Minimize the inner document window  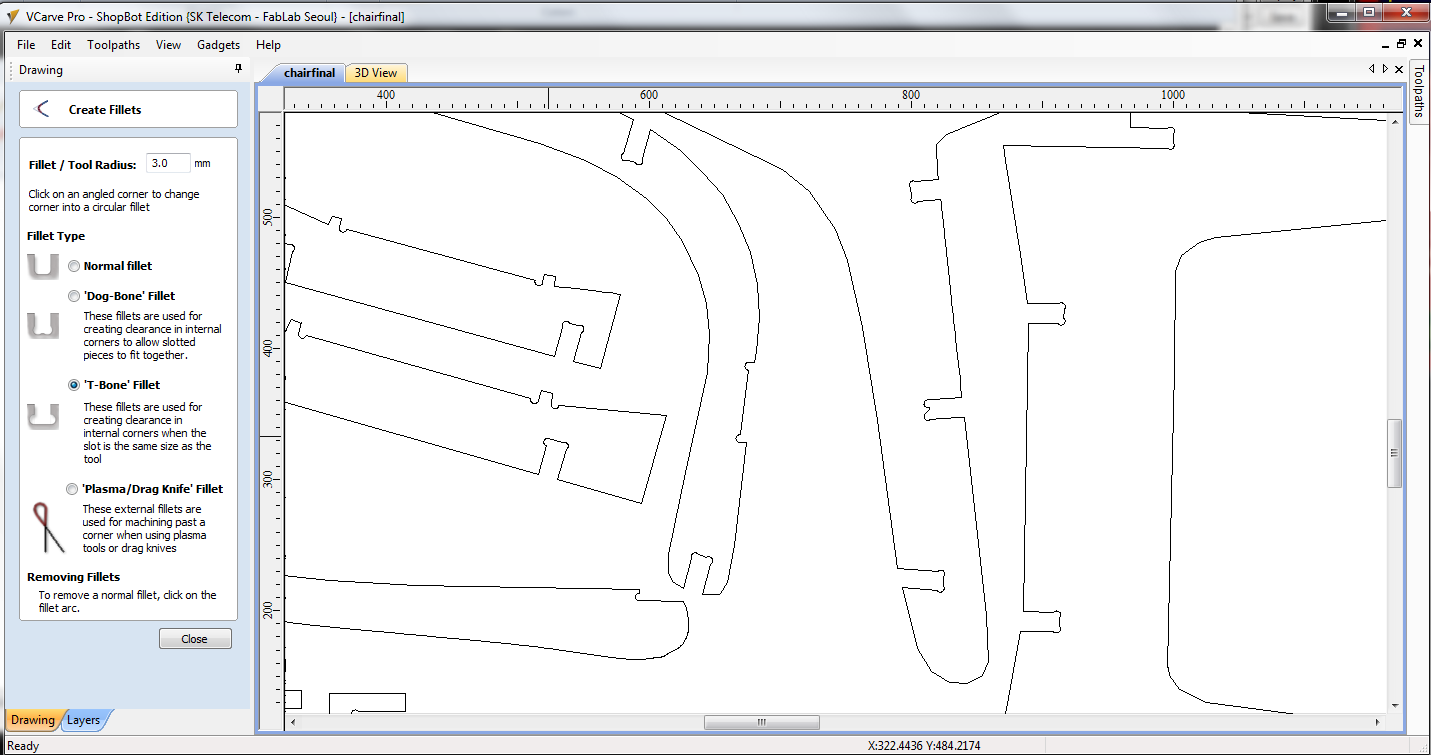[x=1386, y=44]
